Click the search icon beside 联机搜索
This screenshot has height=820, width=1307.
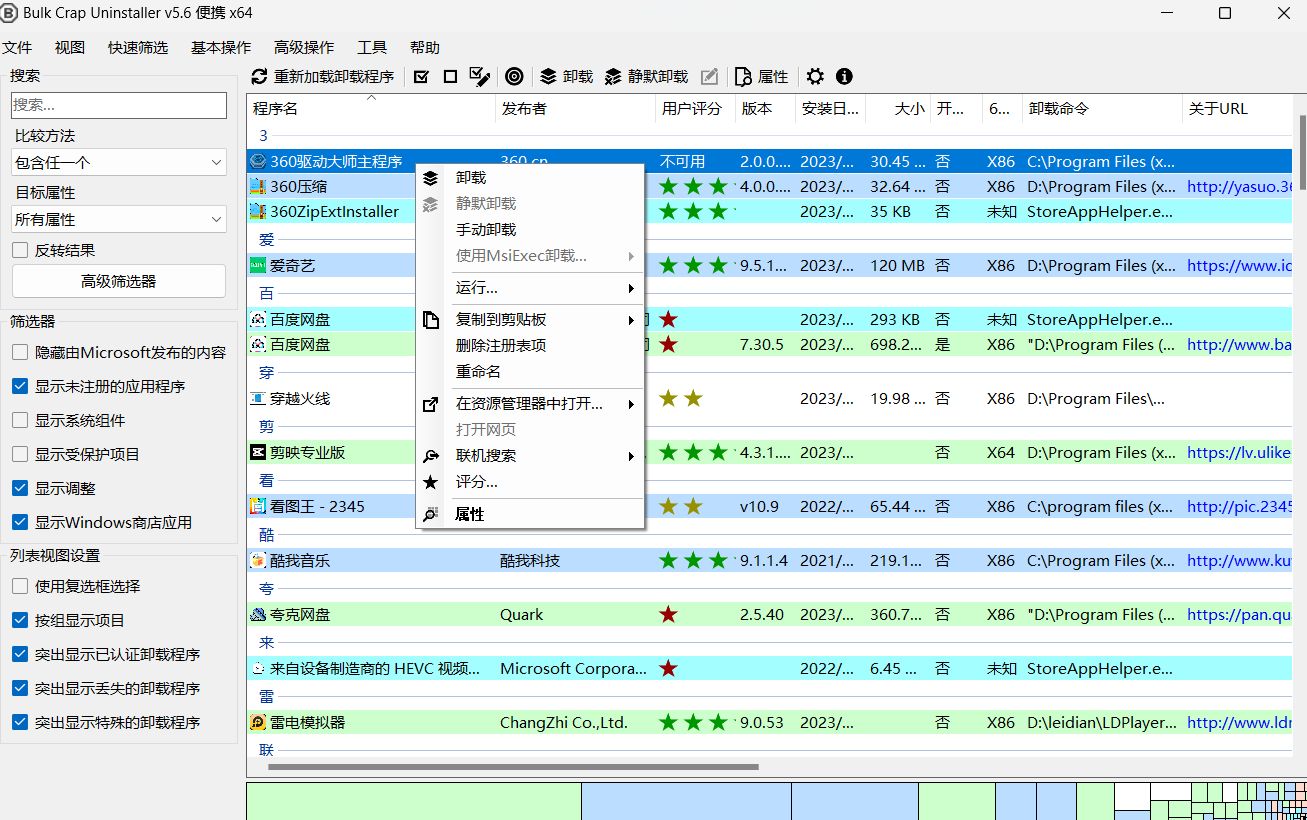point(431,456)
